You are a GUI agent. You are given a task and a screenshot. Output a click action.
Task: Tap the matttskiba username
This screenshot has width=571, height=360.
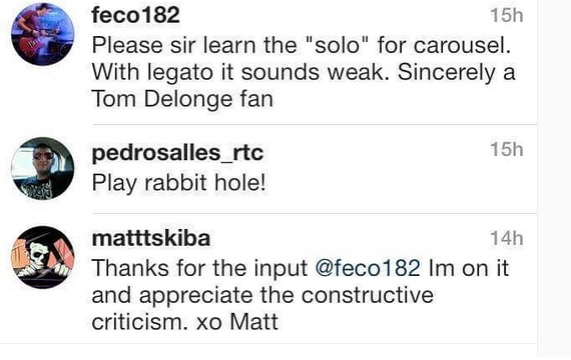[151, 239]
